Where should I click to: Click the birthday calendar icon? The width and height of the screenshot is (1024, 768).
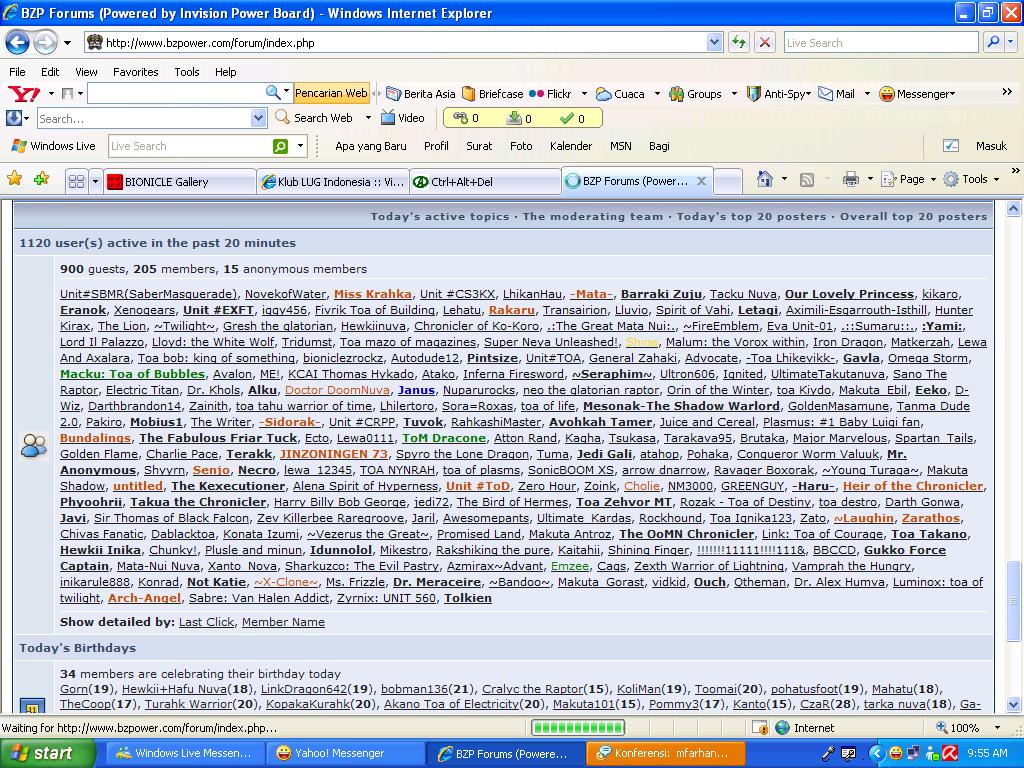point(33,707)
